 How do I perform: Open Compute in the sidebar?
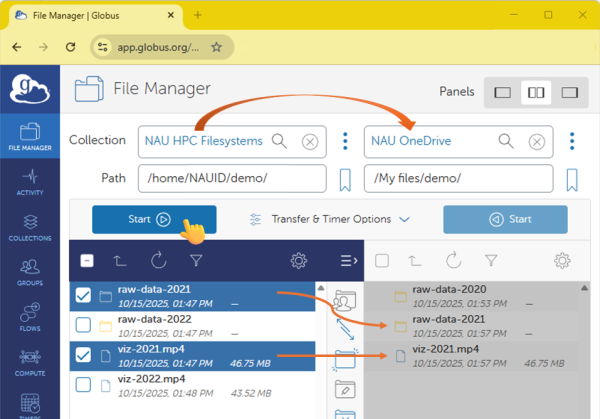pyautogui.click(x=29, y=360)
